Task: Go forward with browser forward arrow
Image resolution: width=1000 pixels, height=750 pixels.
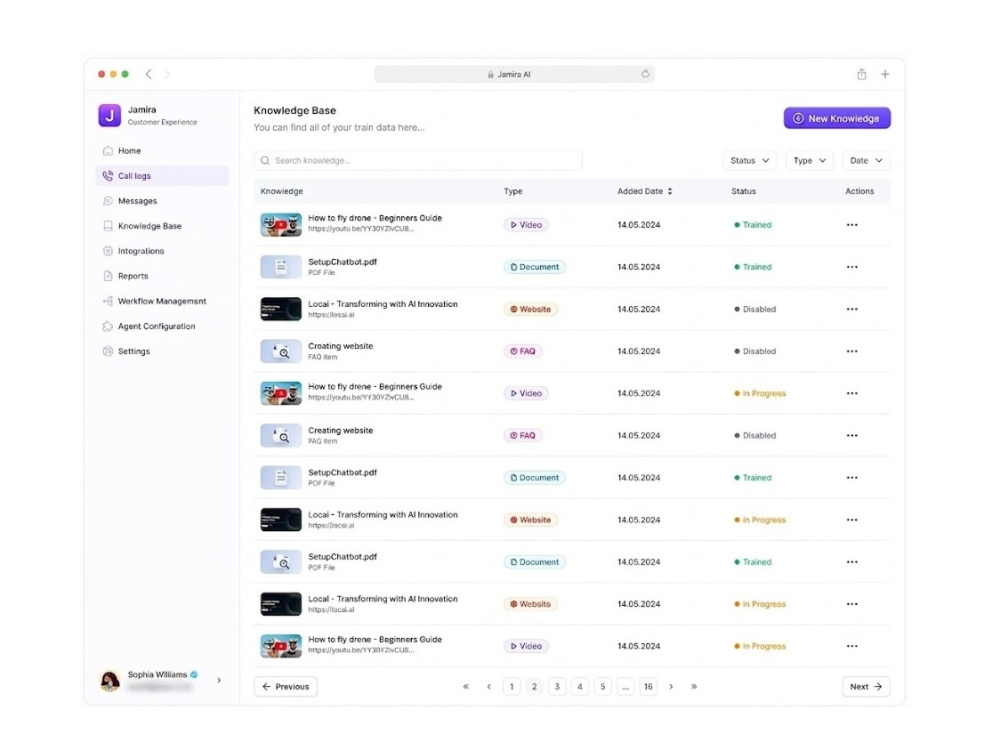Action: pyautogui.click(x=167, y=74)
